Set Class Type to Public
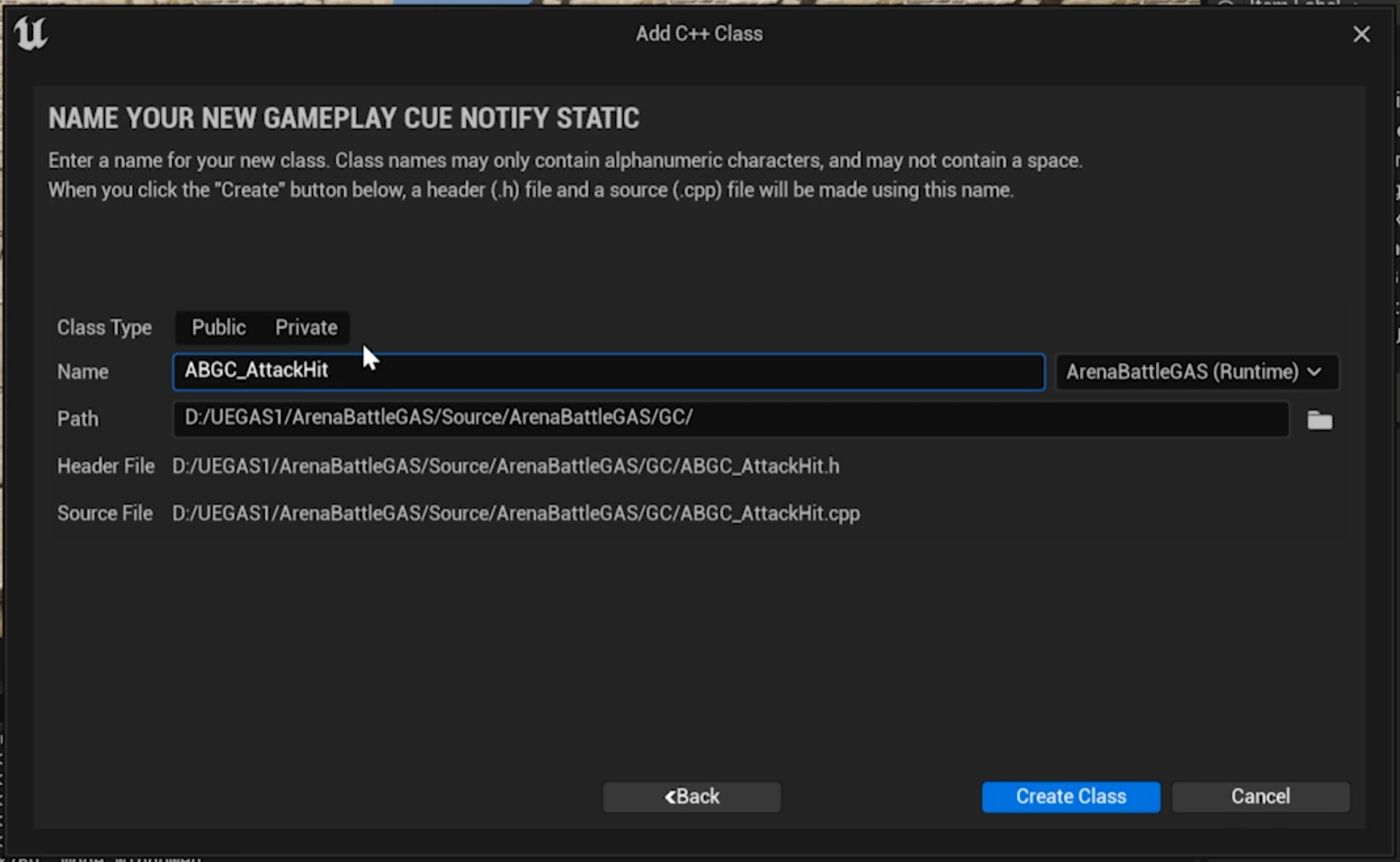 (x=219, y=327)
